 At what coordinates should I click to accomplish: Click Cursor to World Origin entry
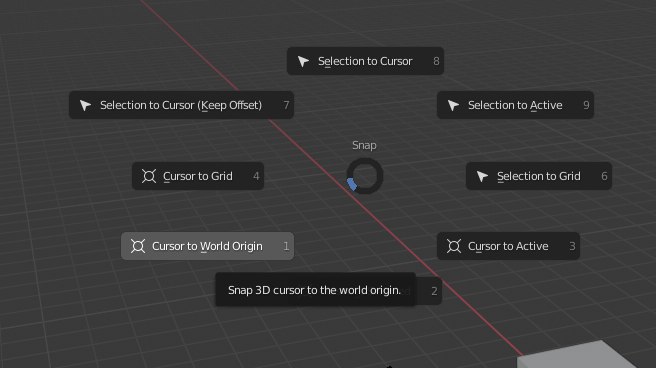pos(208,246)
